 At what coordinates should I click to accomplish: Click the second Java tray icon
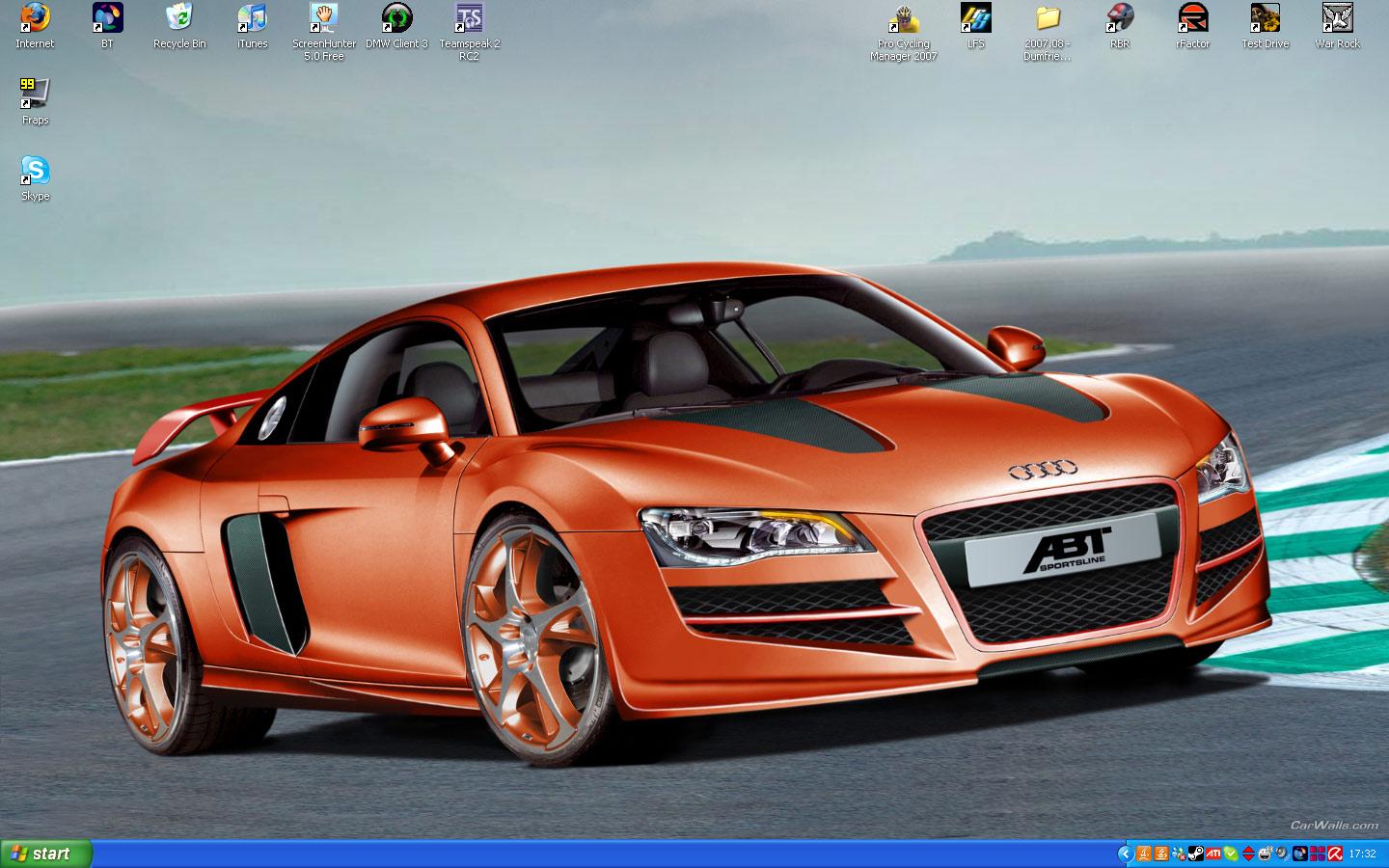tap(1161, 854)
